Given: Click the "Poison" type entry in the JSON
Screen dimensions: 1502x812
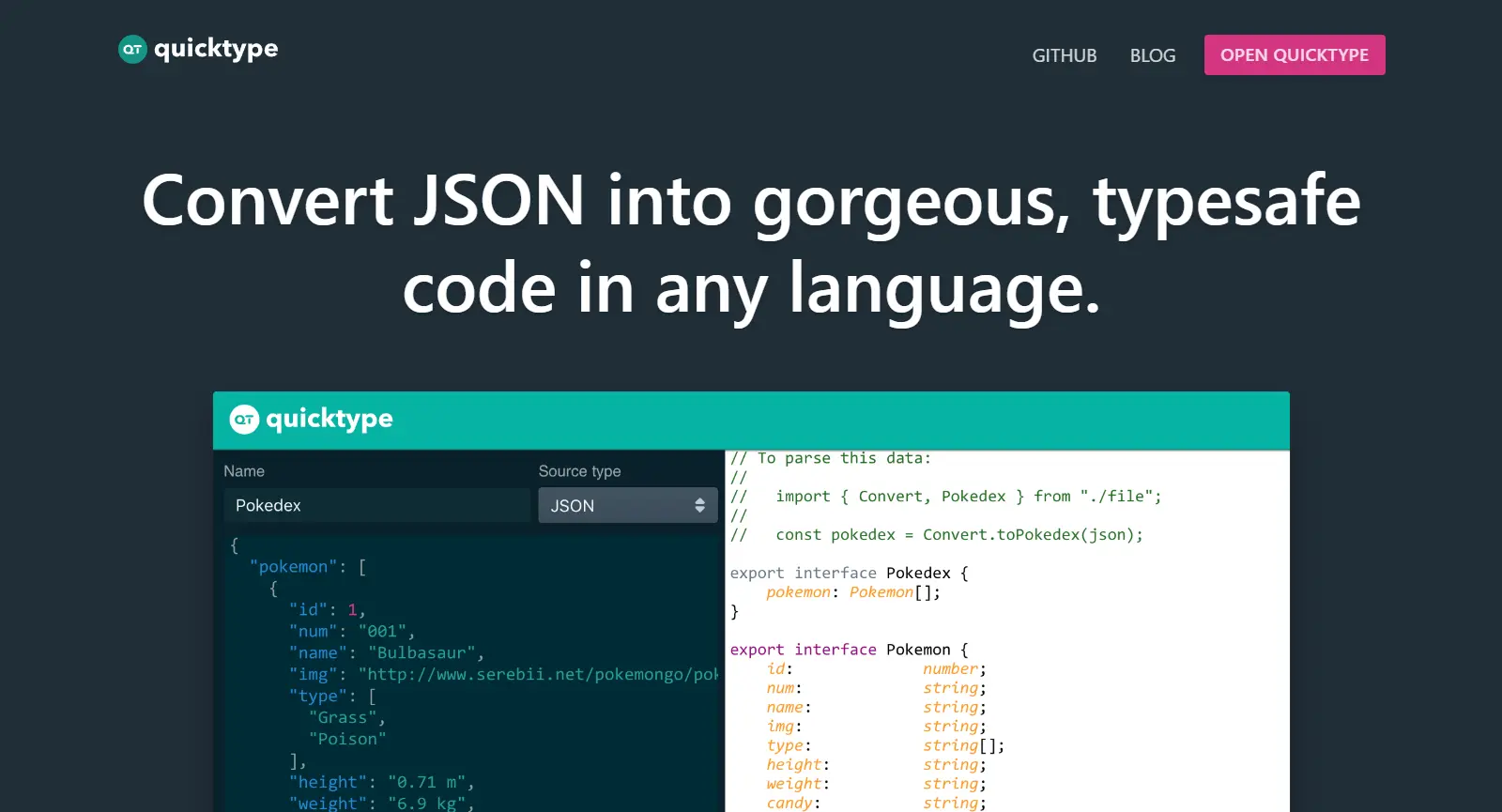Looking at the screenshot, I should tap(347, 740).
